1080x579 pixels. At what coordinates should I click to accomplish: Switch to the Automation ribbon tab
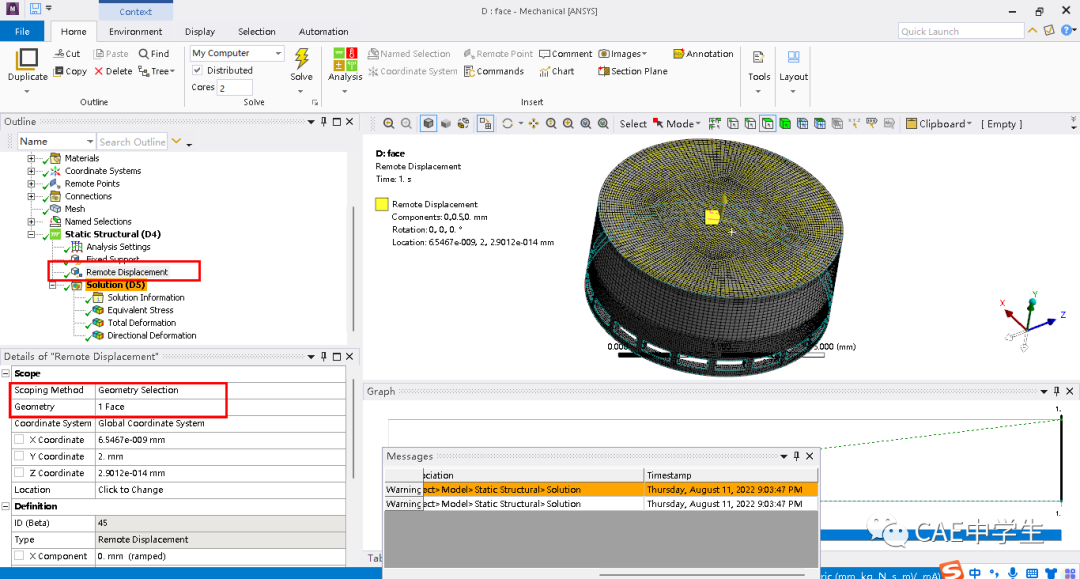[324, 31]
